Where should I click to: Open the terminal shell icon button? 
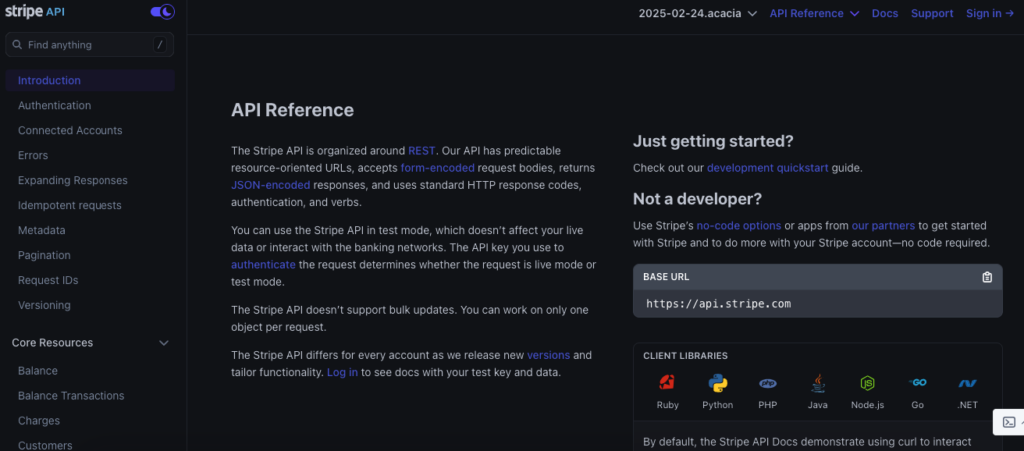coord(1009,422)
